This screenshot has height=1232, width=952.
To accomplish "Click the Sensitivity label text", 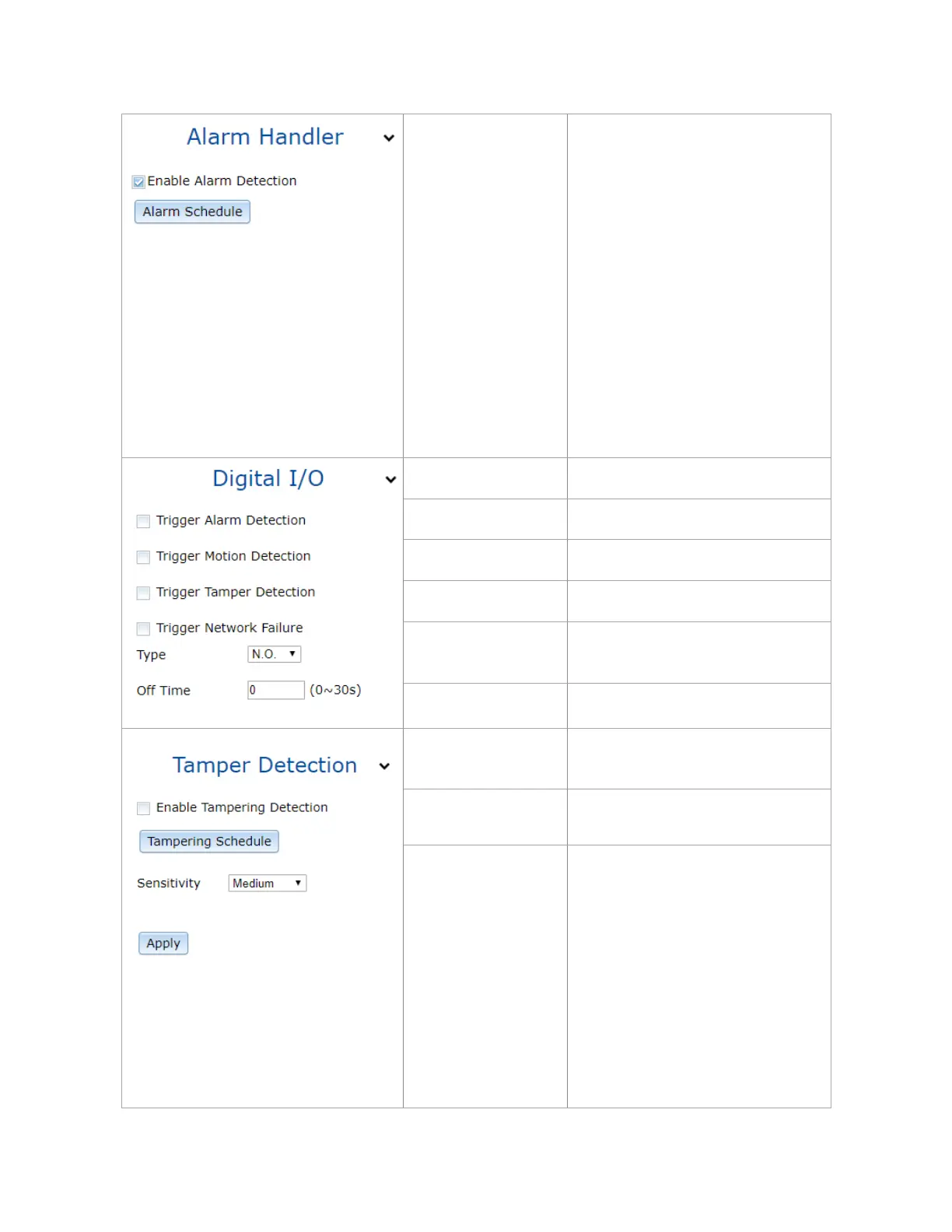I will [x=169, y=883].
